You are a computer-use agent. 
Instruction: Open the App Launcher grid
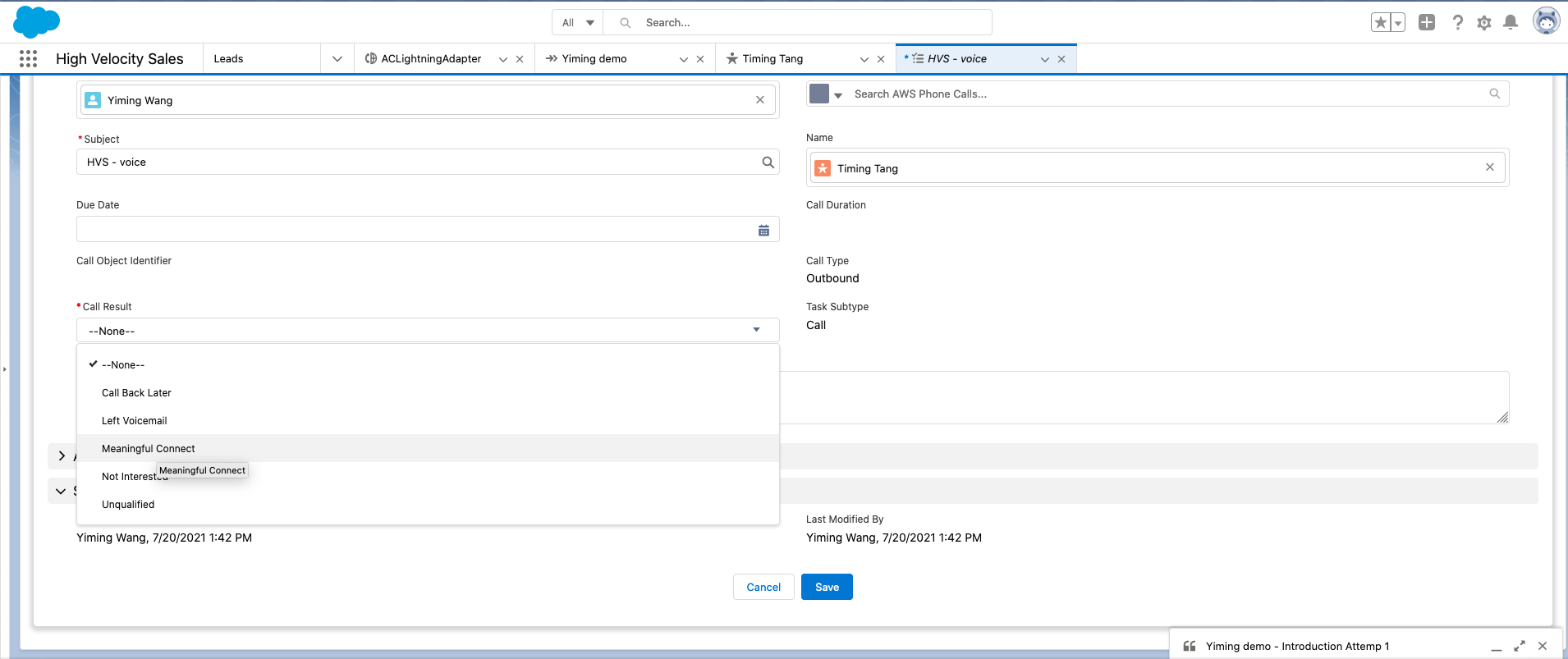(x=28, y=59)
